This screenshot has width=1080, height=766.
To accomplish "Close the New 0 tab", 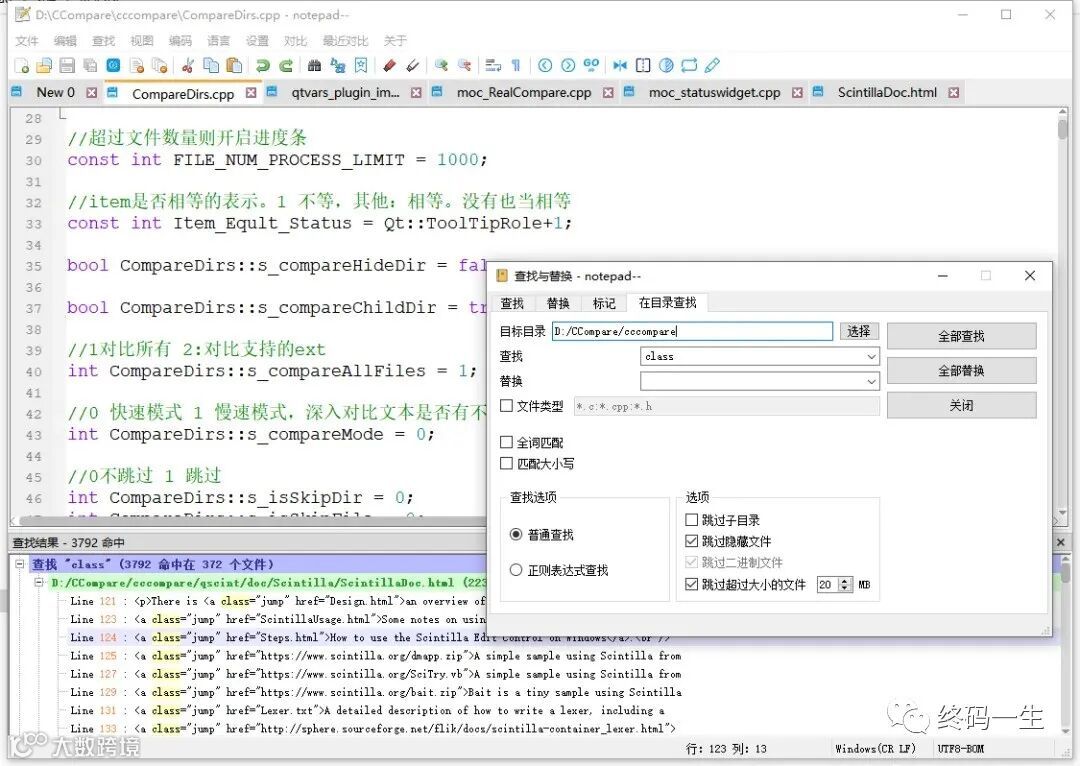I will (92, 92).
